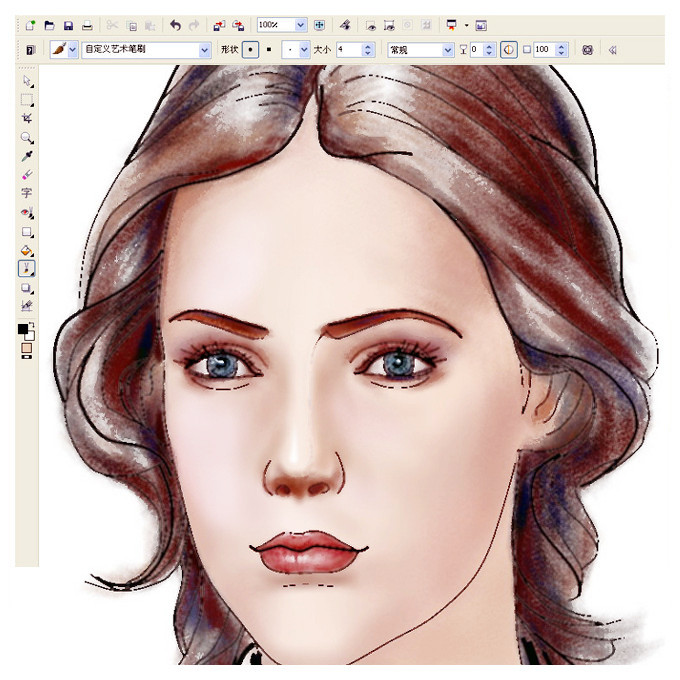Select the Object Pick tool

[x=27, y=81]
